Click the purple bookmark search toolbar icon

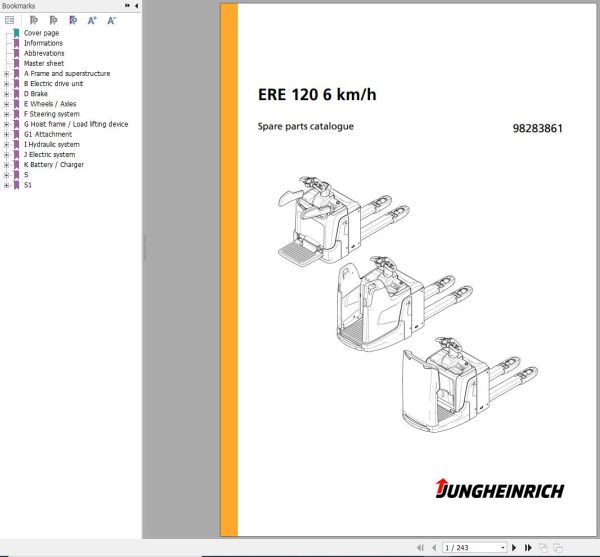click(x=73, y=20)
